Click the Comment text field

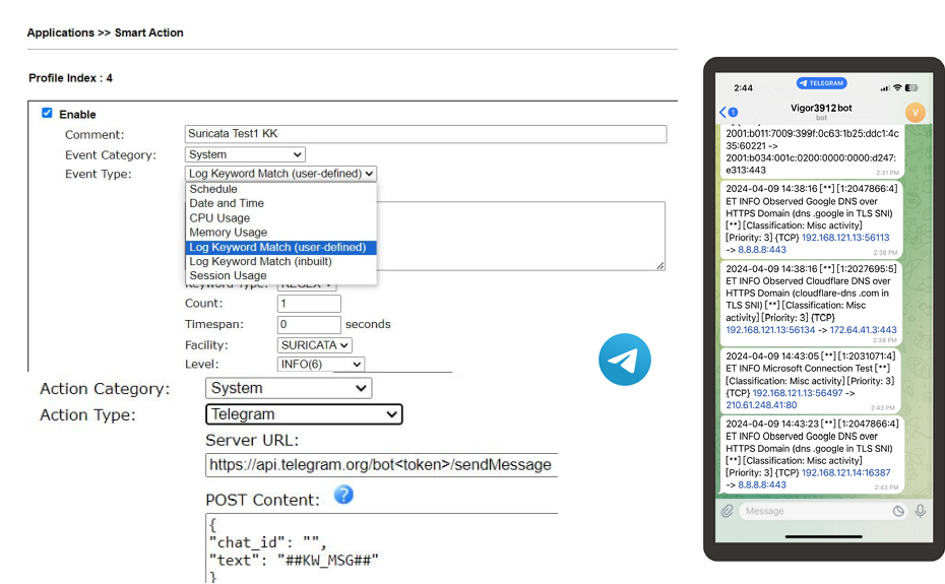(x=425, y=134)
